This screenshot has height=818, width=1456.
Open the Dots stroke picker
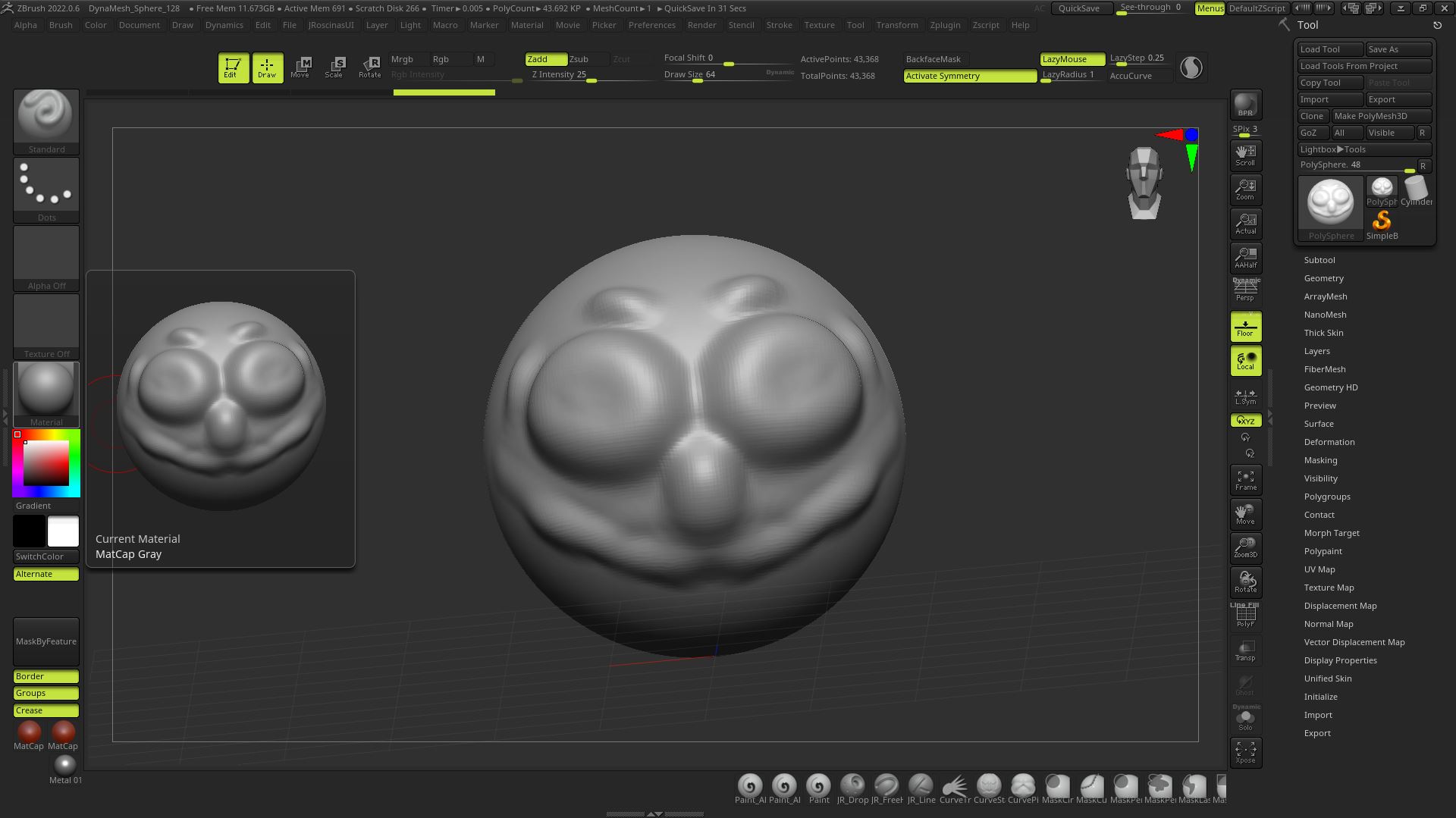pos(46,190)
